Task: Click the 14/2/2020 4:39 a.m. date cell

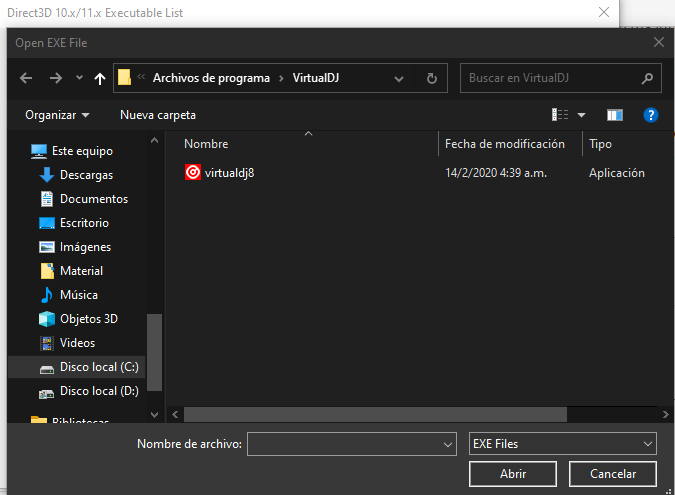Action: [x=496, y=173]
